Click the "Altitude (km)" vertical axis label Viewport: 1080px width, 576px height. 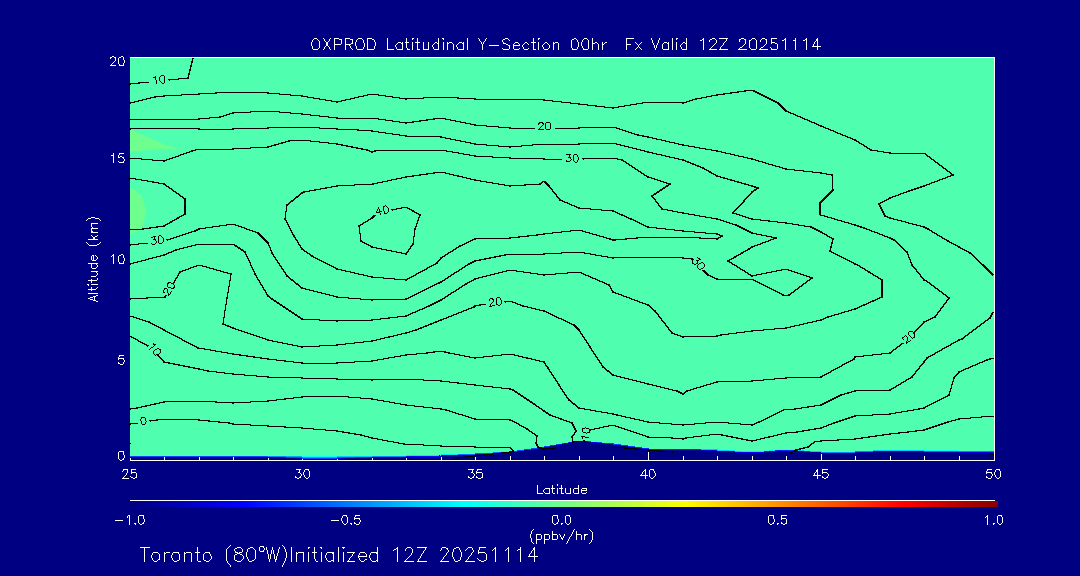pyautogui.click(x=94, y=259)
